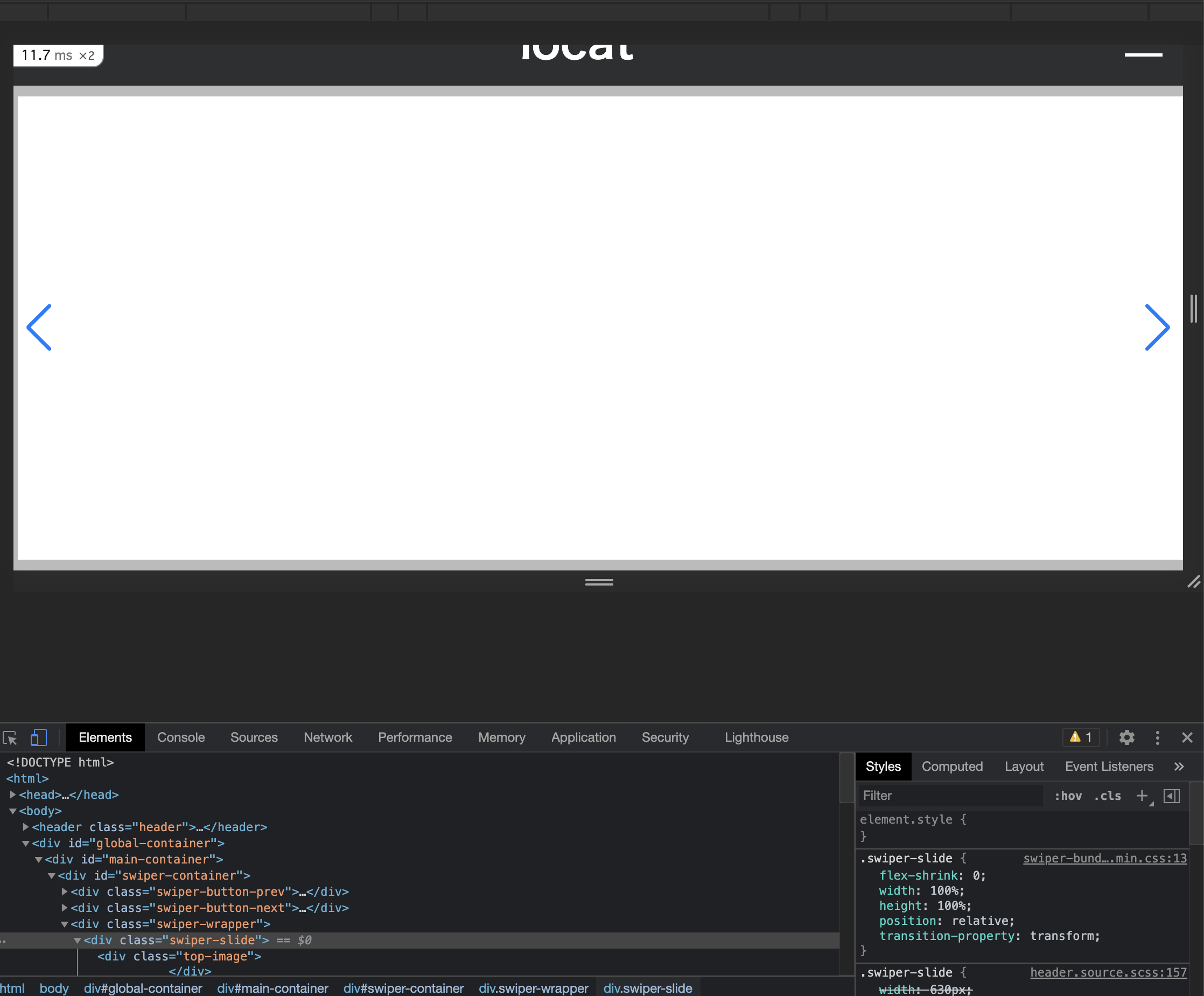Open the Computed styles tab
Image resolution: width=1204 pixels, height=996 pixels.
pyautogui.click(x=952, y=767)
